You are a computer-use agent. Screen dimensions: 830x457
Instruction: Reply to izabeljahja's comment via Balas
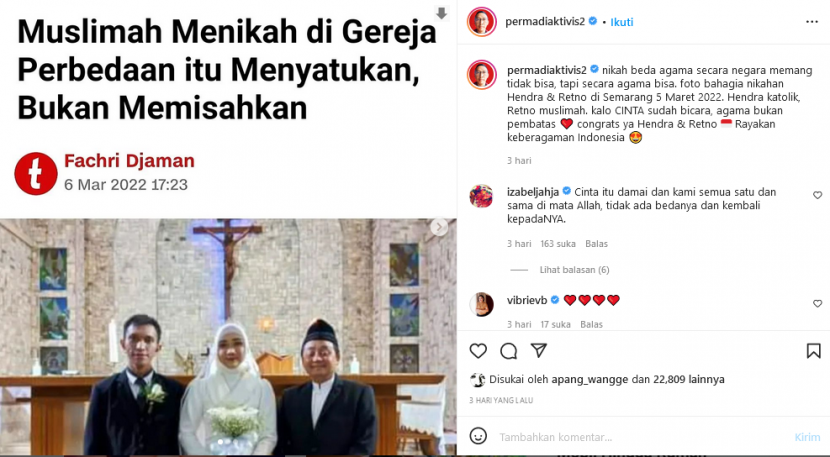pos(596,244)
